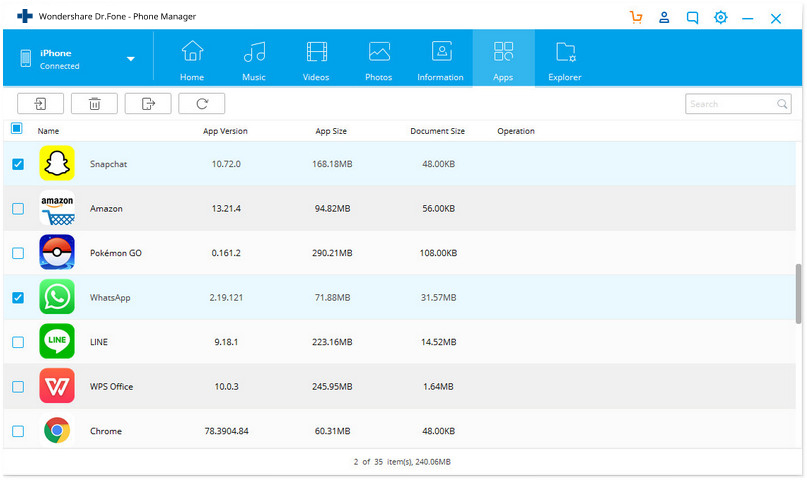Click the Amazon app icon
The width and height of the screenshot is (807, 480).
click(57, 208)
